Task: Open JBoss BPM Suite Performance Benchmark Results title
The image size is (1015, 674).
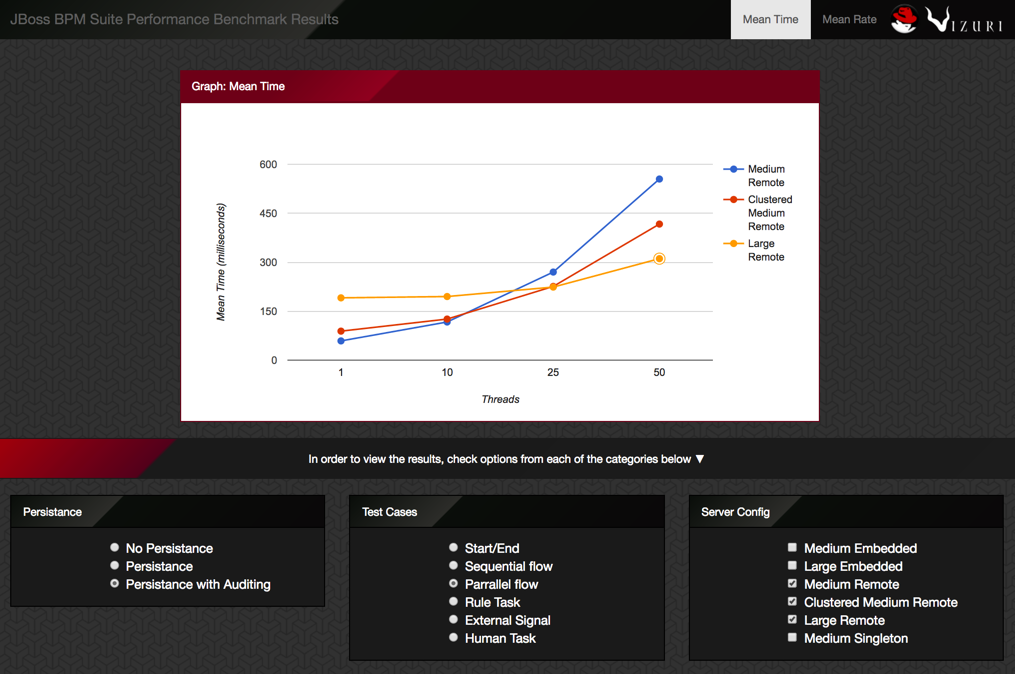Action: [x=174, y=19]
